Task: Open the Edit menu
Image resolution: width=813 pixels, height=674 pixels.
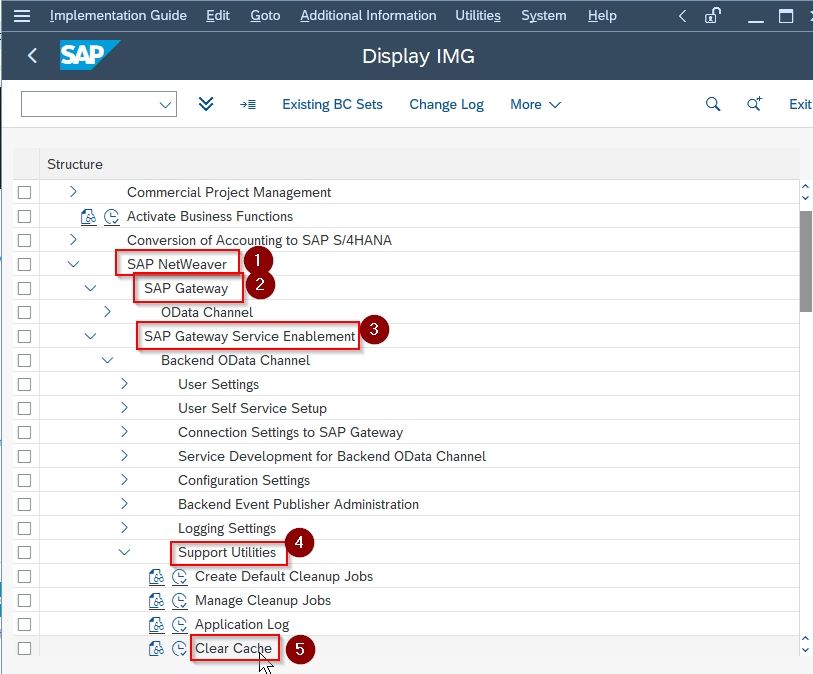Action: click(218, 16)
